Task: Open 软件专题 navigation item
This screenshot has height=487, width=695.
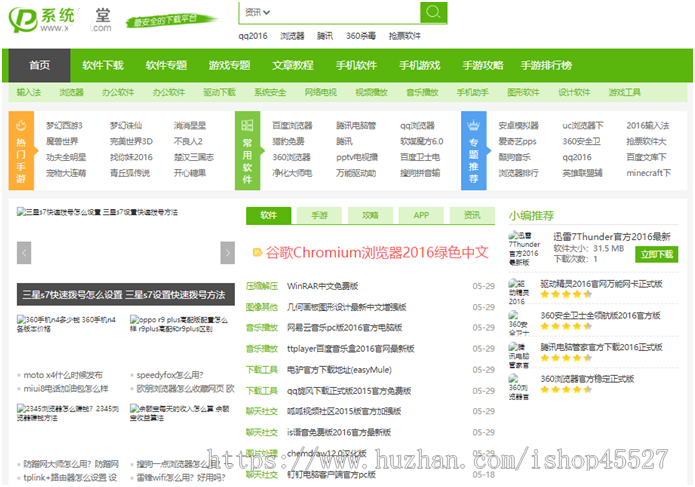Action: pyautogui.click(x=166, y=66)
